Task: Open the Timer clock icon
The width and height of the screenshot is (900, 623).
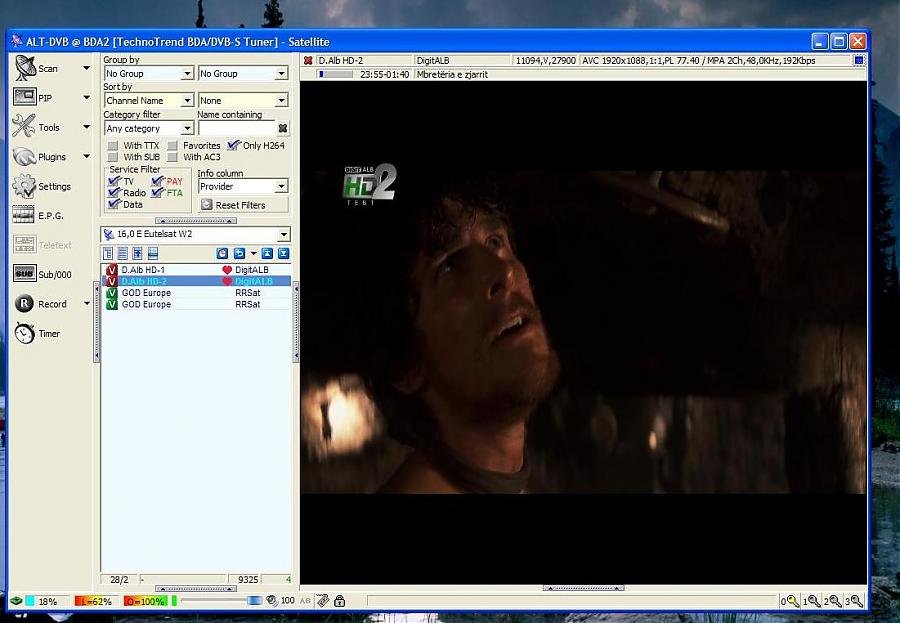Action: point(24,333)
